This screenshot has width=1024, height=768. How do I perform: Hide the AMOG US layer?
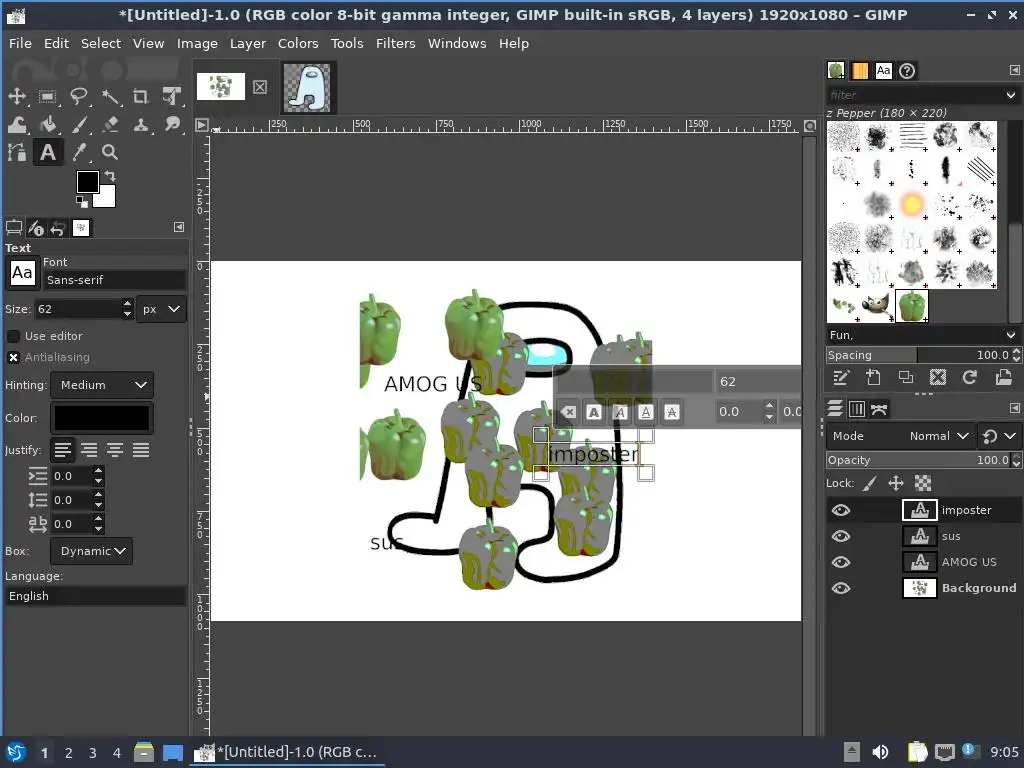(x=841, y=562)
